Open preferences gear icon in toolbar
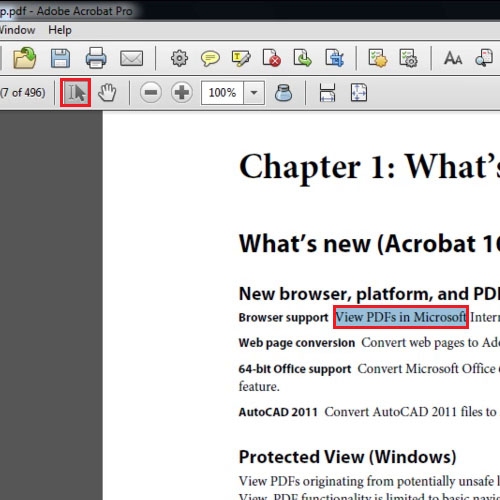The width and height of the screenshot is (500, 500). 179,58
